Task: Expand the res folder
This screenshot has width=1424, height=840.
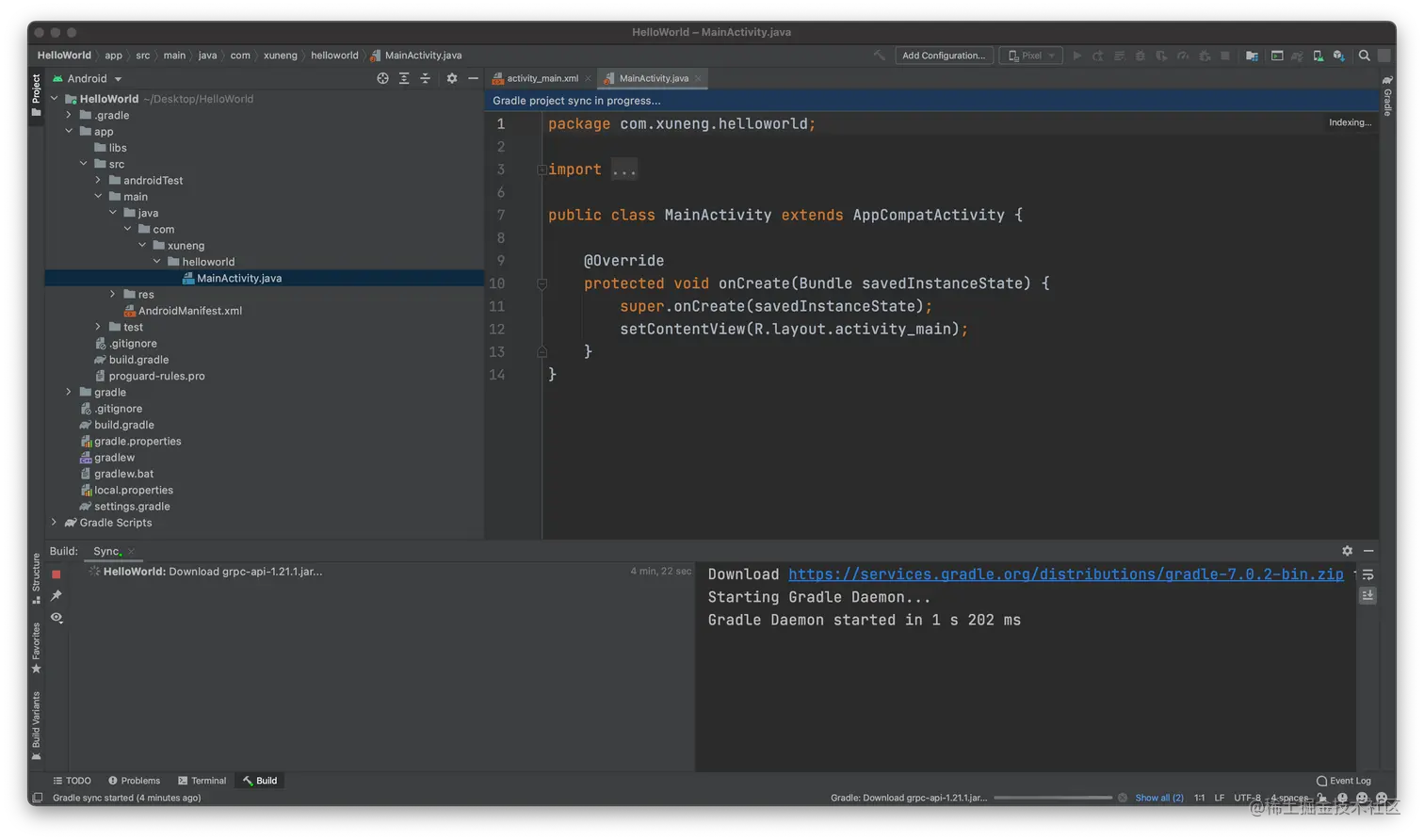Action: (113, 295)
